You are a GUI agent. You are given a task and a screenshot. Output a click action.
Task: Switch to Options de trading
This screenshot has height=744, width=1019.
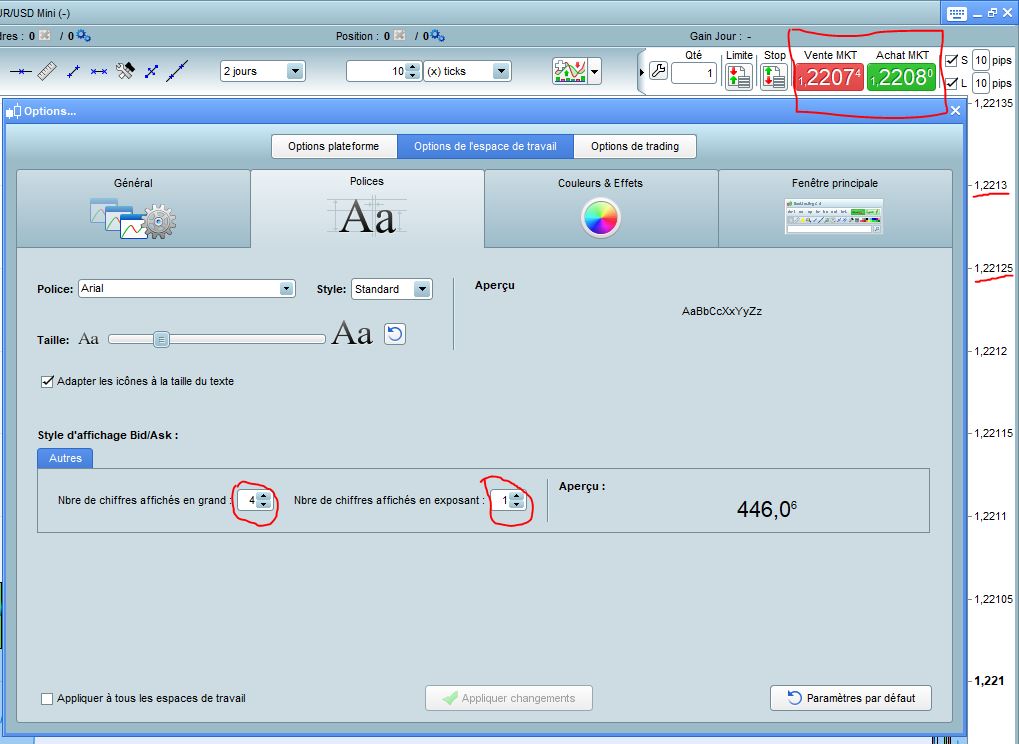(x=635, y=146)
